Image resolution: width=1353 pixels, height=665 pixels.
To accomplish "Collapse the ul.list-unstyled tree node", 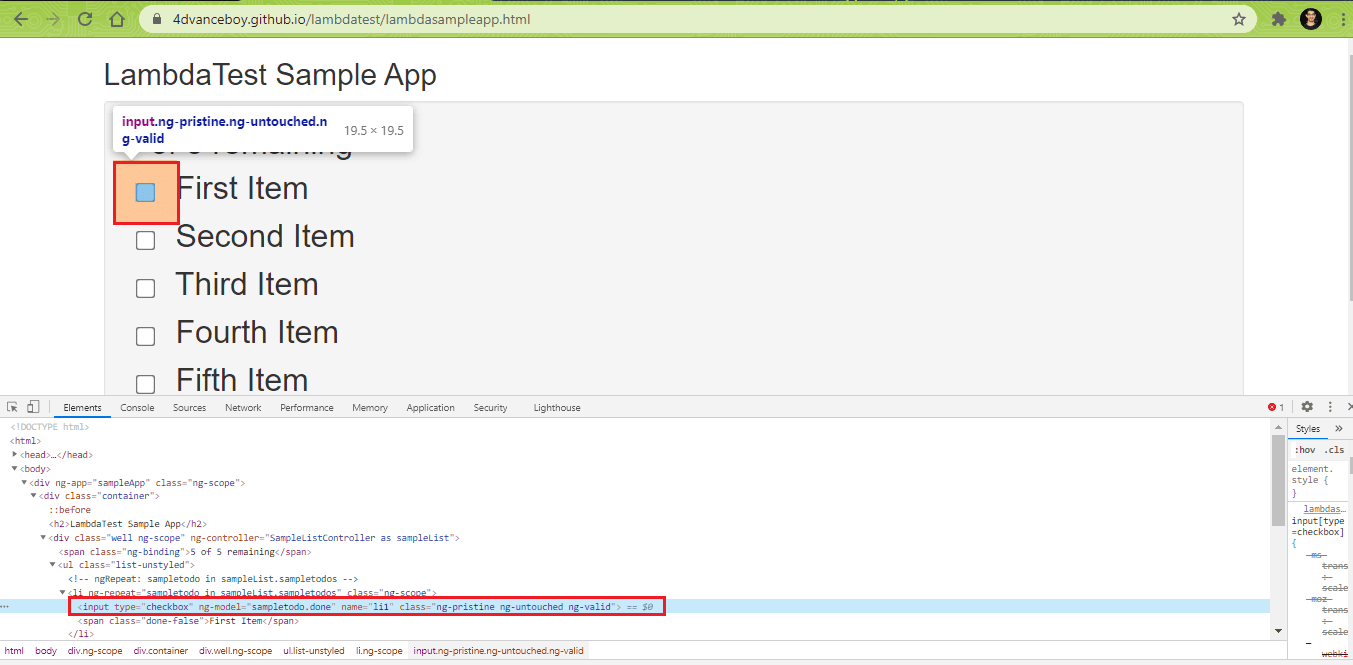I will (x=52, y=564).
